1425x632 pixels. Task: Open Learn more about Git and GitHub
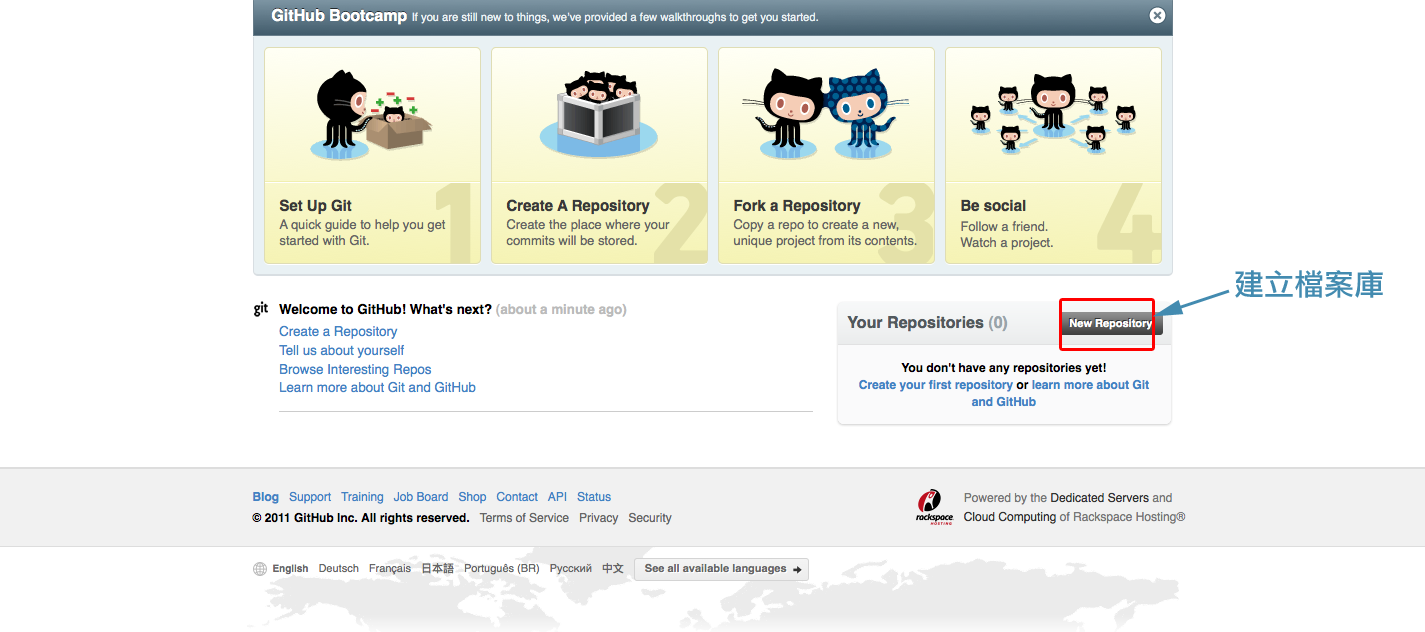point(377,387)
